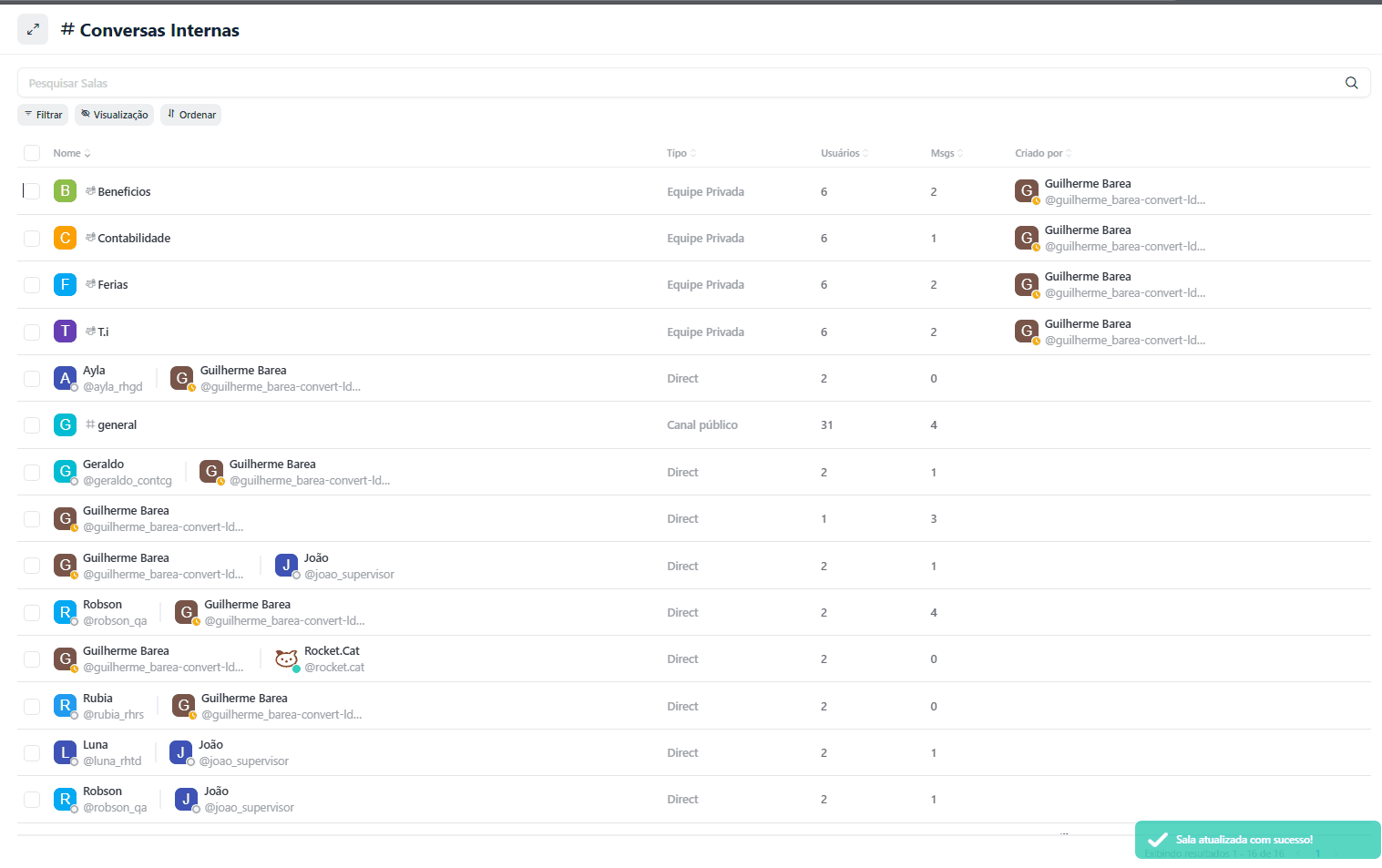The width and height of the screenshot is (1382, 868).
Task: Click creator avatar in T.i row
Action: (1027, 332)
